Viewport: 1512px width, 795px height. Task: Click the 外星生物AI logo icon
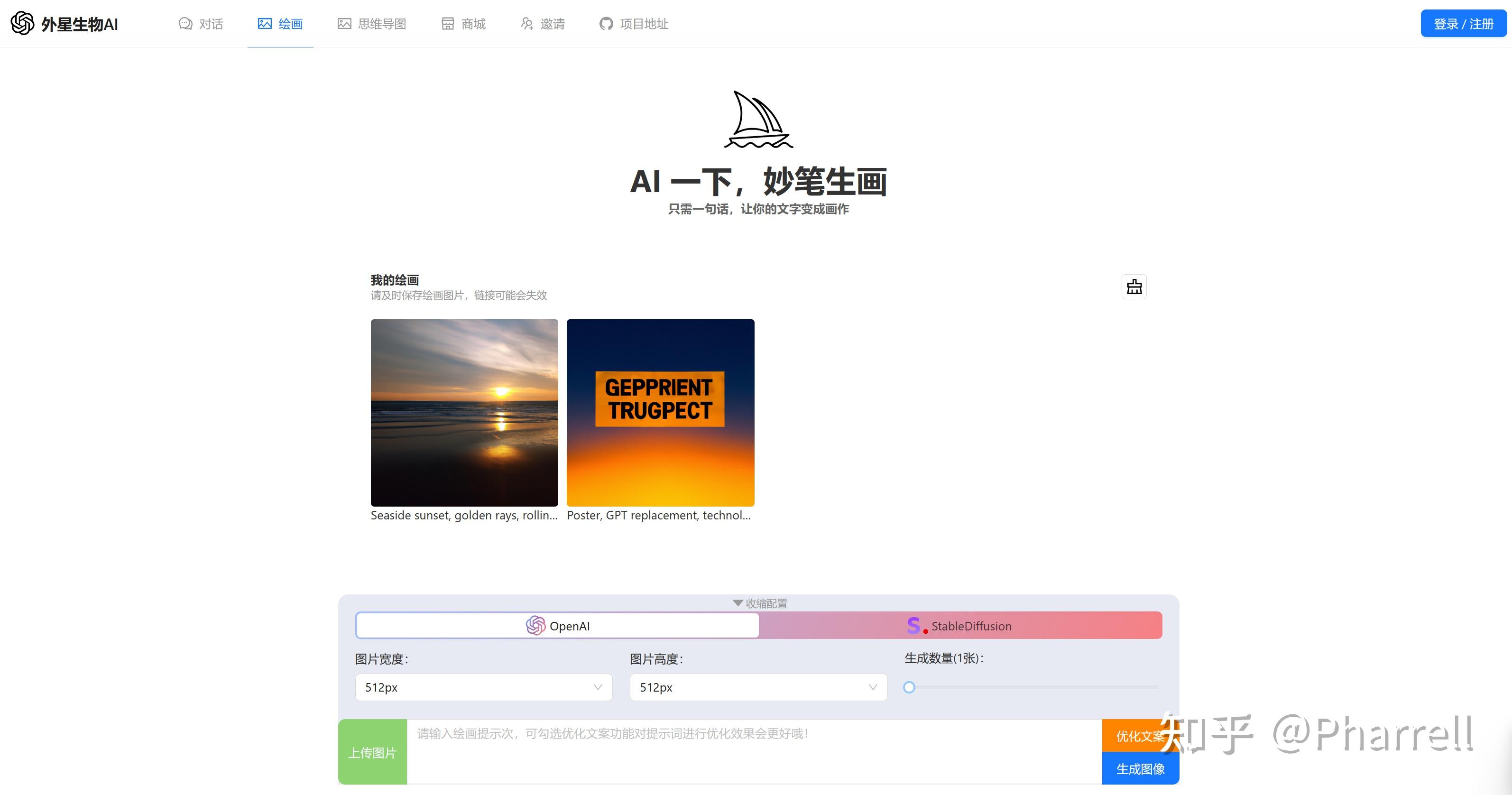[x=23, y=24]
